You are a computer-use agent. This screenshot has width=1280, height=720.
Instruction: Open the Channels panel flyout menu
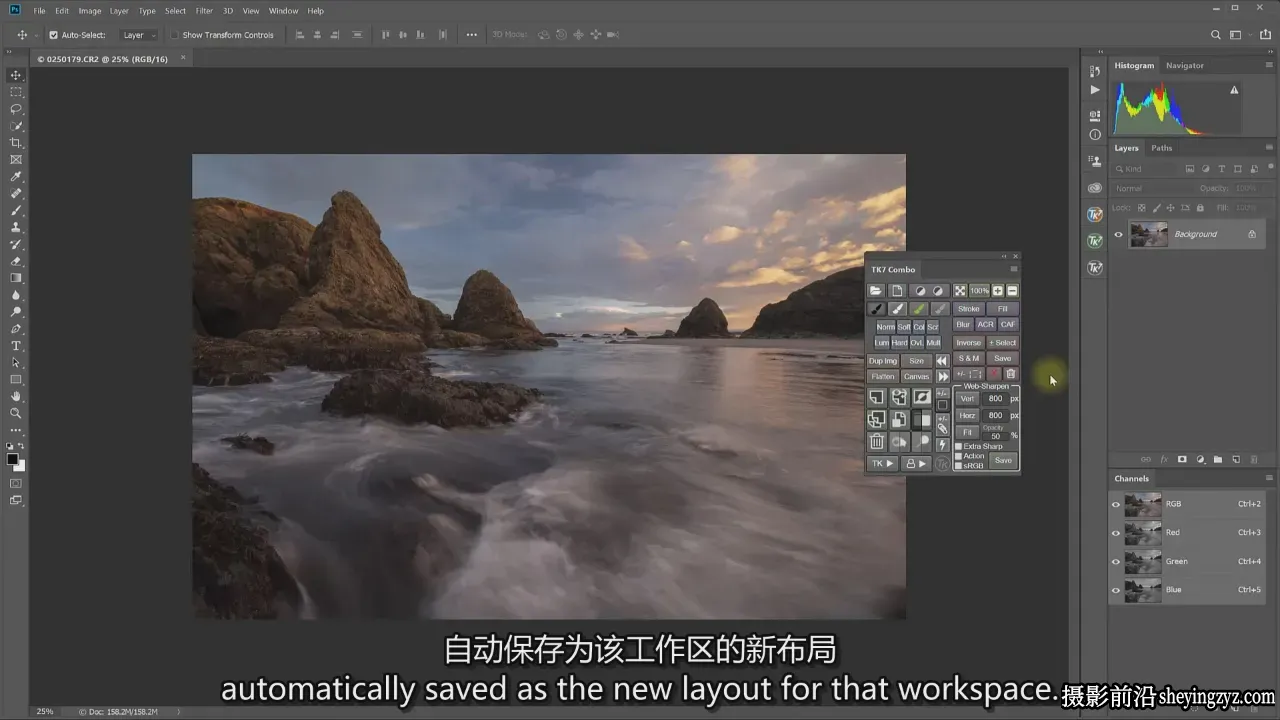[x=1269, y=478]
